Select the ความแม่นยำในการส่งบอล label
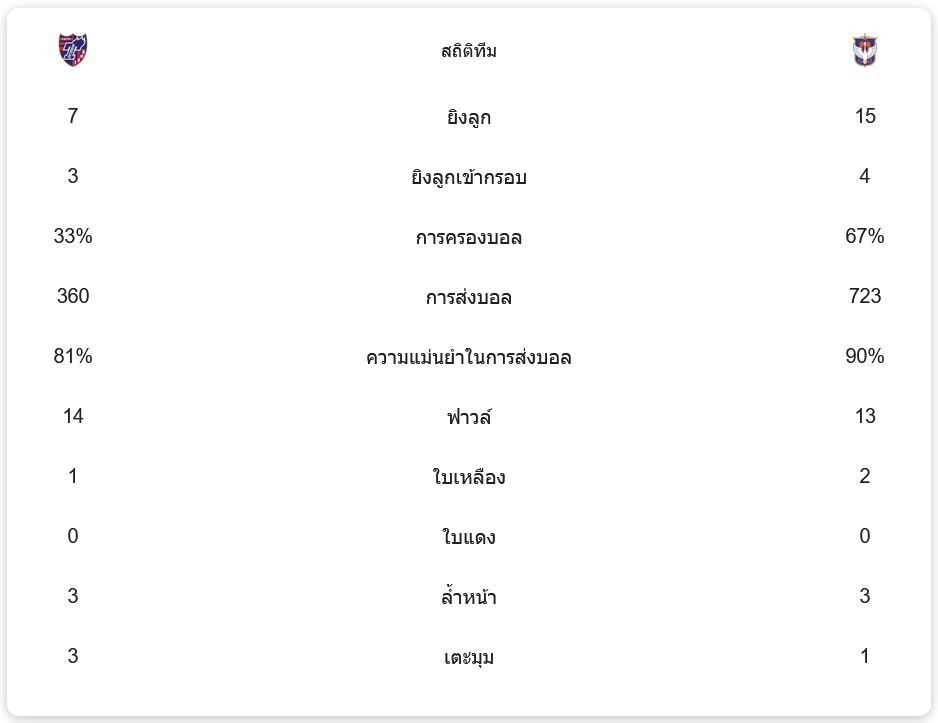Screen dimensions: 938x723 click(x=469, y=357)
